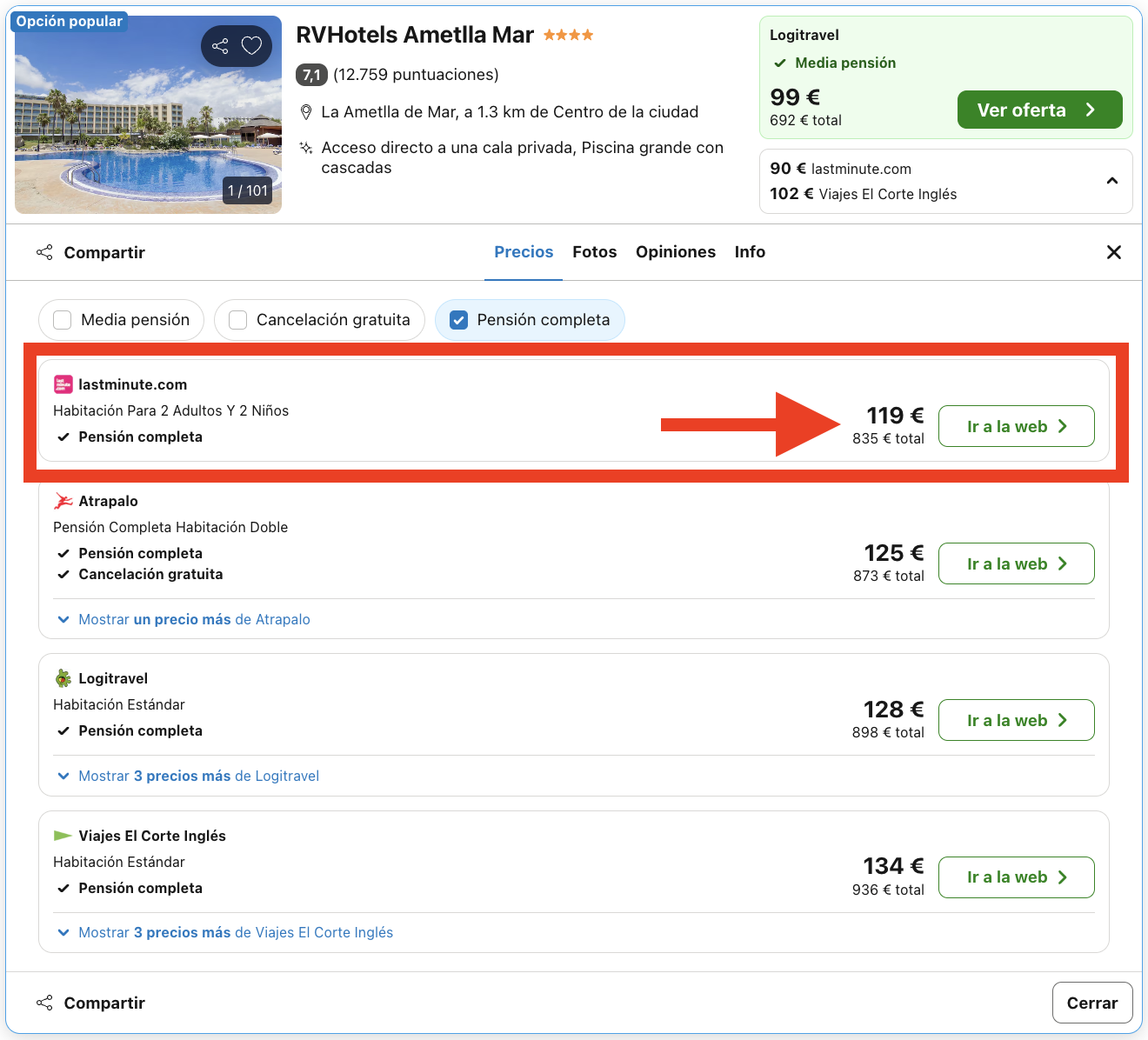Click the Atrapalo logo icon
Viewport: 1148px width, 1040px height.
pos(63,501)
